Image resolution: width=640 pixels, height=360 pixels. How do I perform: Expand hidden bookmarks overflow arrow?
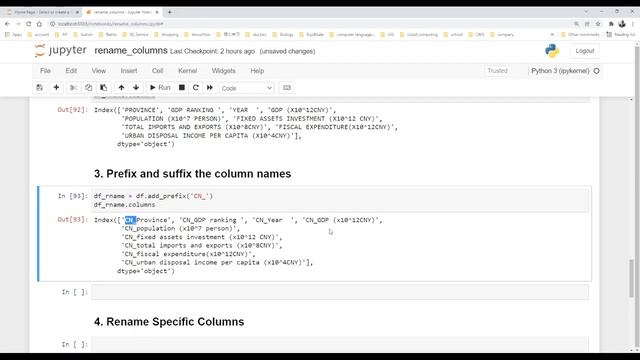(552, 35)
